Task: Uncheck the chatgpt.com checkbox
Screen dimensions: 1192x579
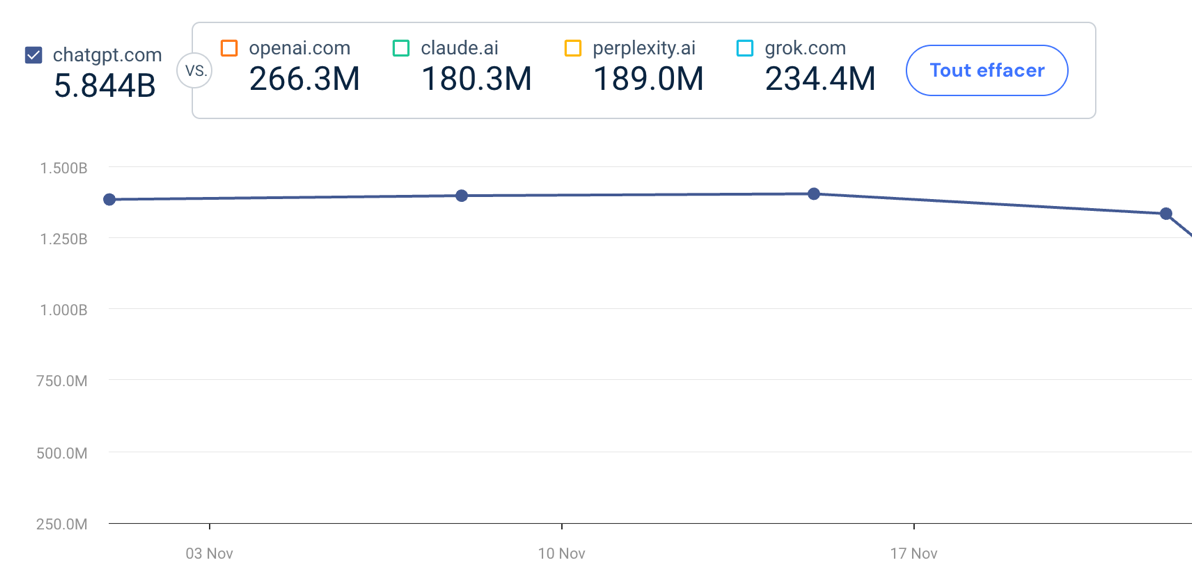Action: coord(34,55)
